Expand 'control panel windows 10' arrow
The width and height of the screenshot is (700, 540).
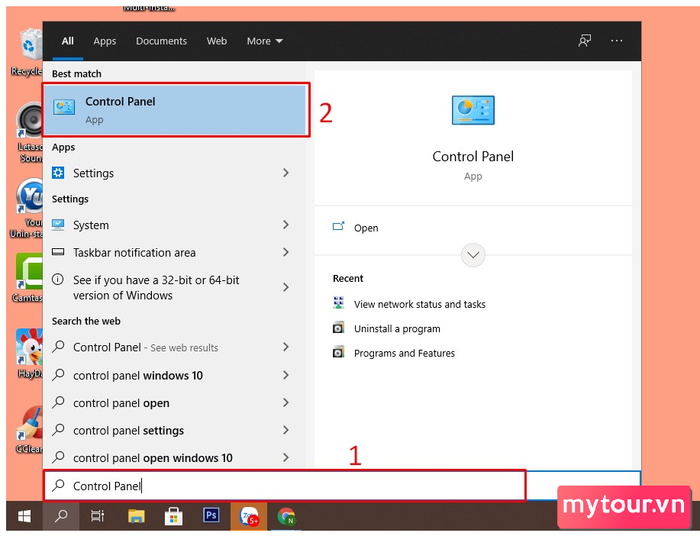(286, 375)
